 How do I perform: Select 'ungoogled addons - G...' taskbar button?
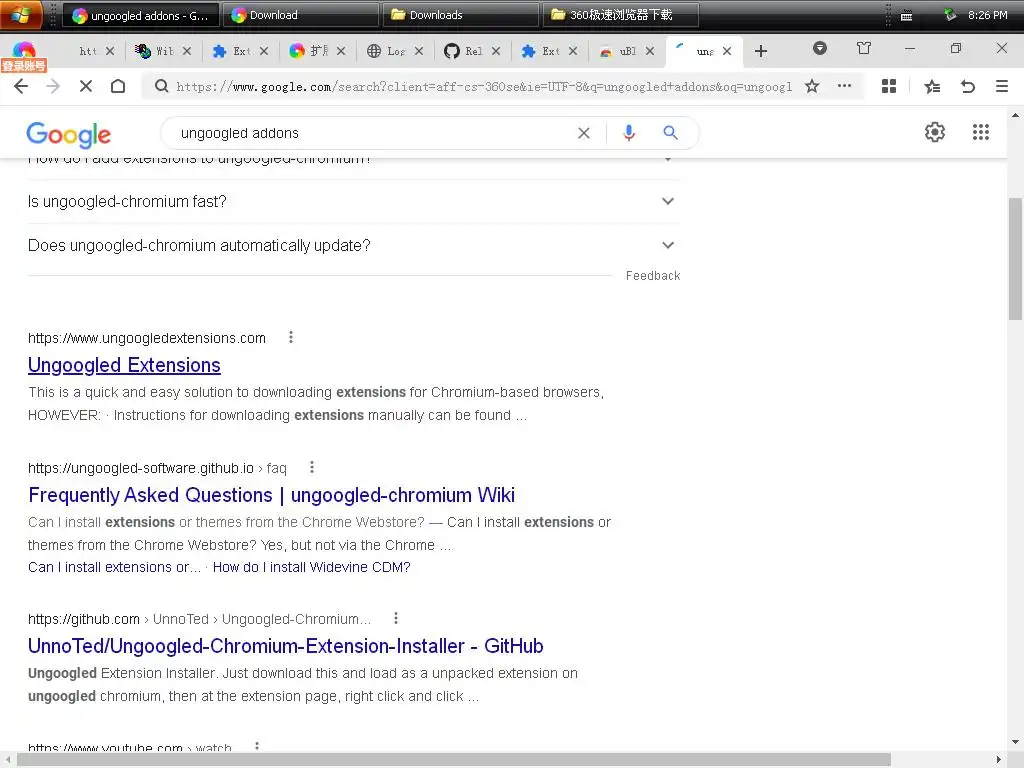(140, 15)
